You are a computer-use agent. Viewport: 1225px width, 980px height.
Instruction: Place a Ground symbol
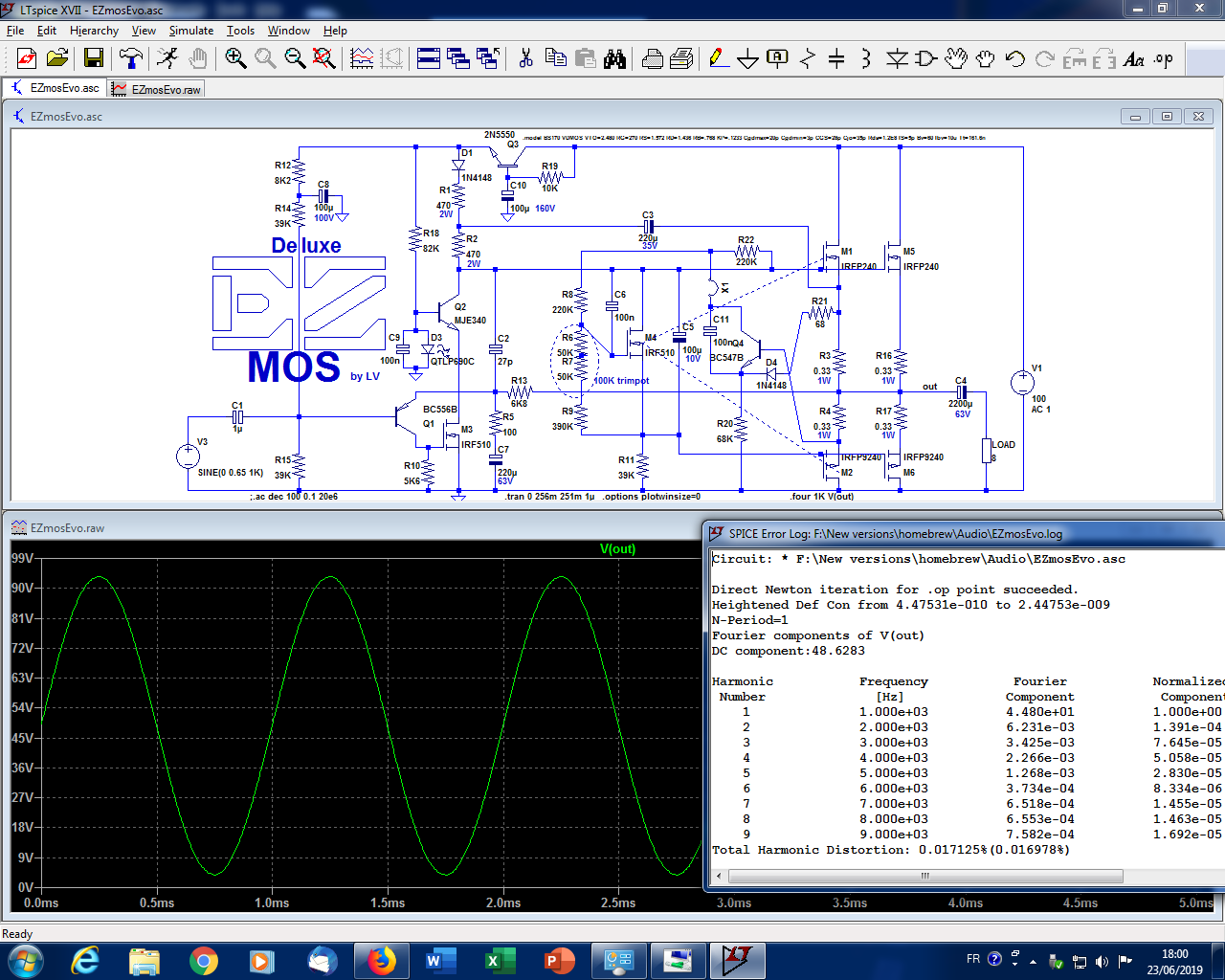pos(747,58)
